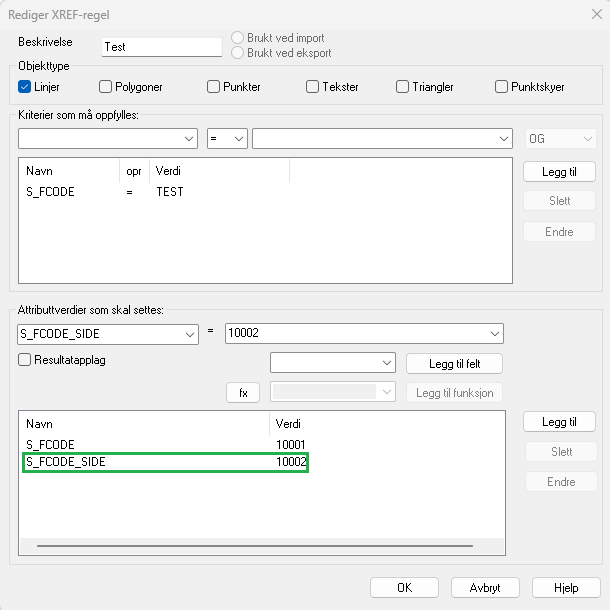
Task: Uncheck the Linjer checkbox
Action: tap(25, 87)
